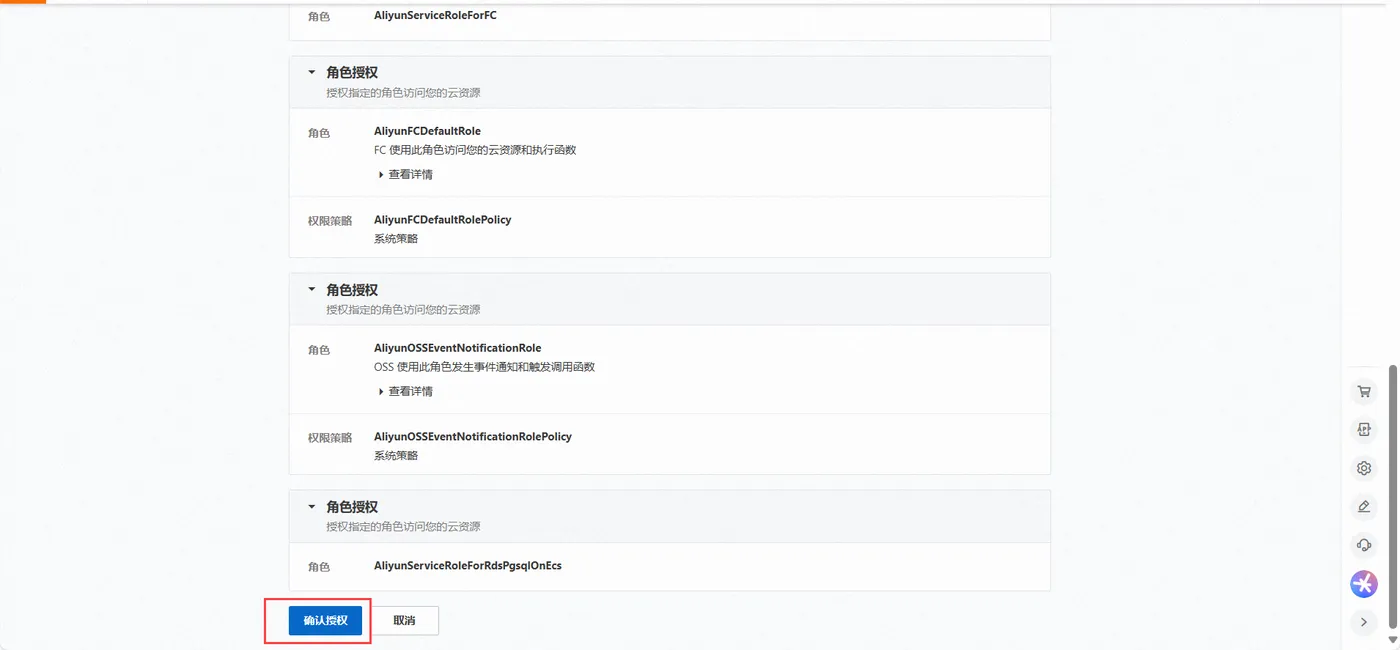Select AliyunOSSEventNotificationRolePolicy policy name
Screen dimensions: 1400x650
click(x=472, y=436)
